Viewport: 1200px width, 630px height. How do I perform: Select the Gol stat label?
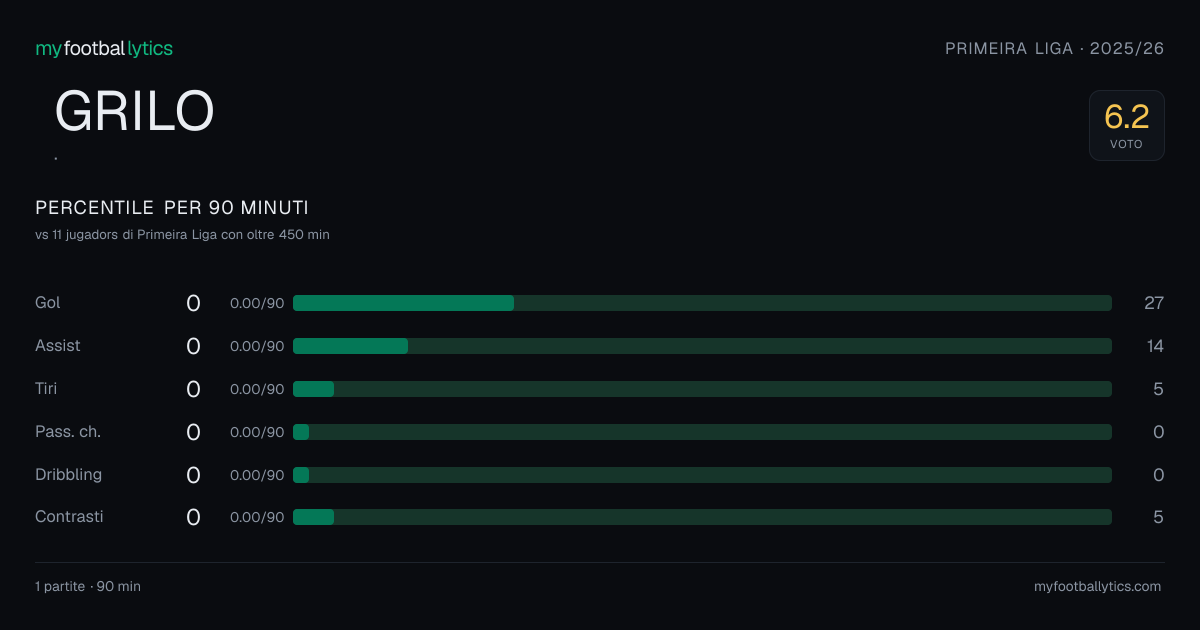tap(48, 302)
